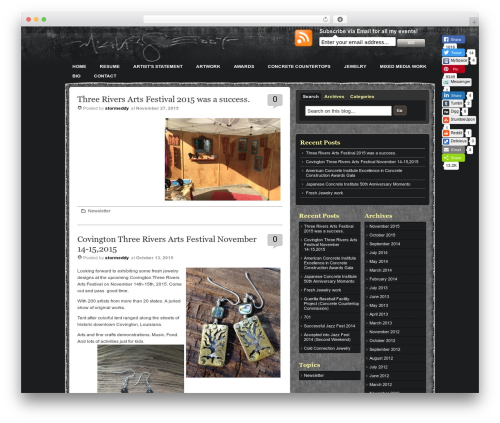Share via Messenger button
Image resolution: width=500 pixels, height=423 pixels.
(457, 82)
